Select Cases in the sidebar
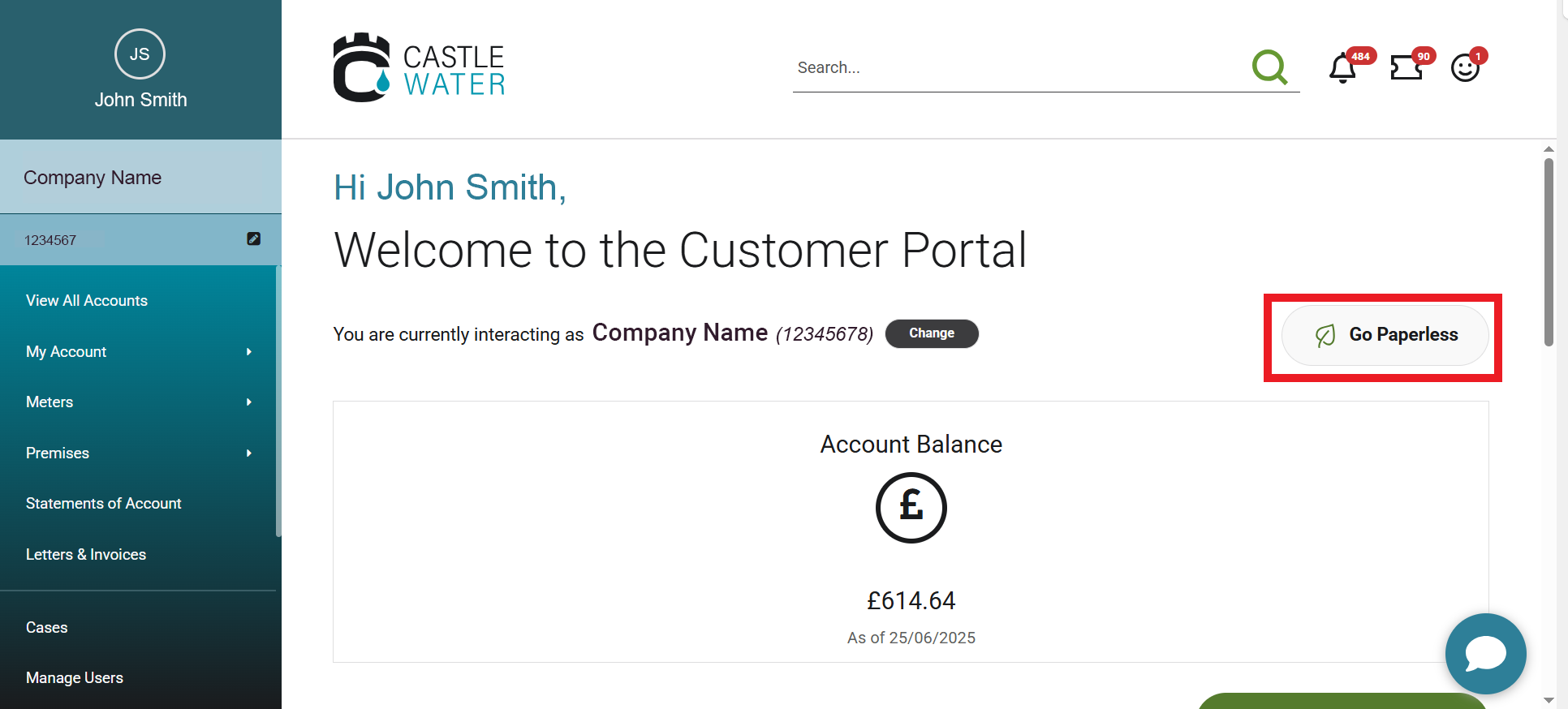This screenshot has width=1568, height=709. (47, 627)
